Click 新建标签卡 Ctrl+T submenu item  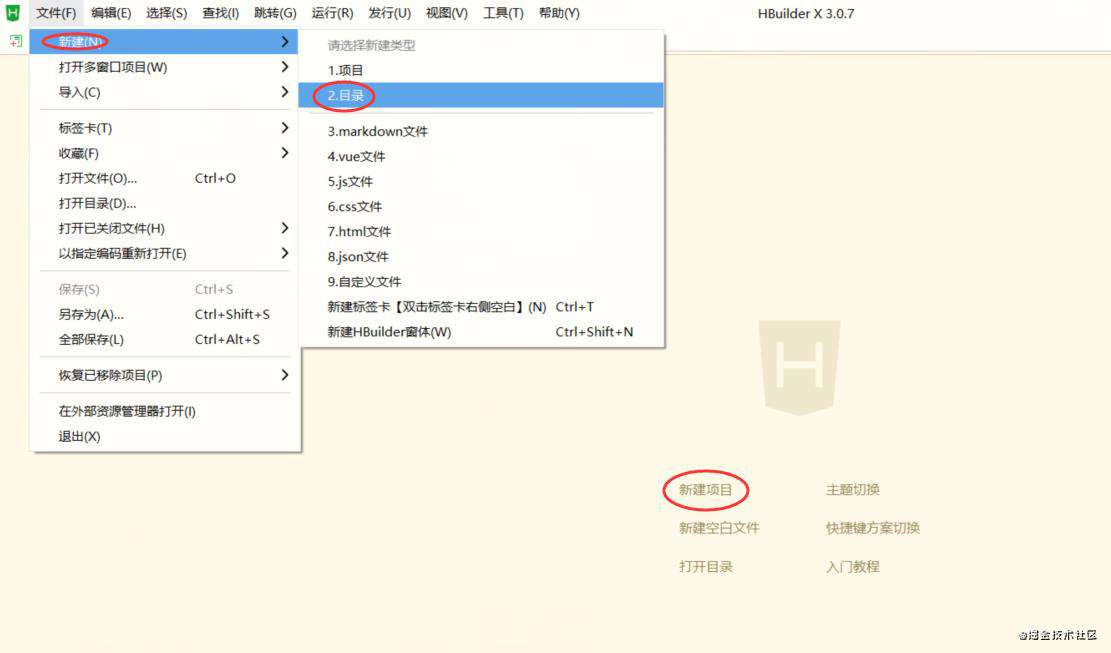[481, 307]
